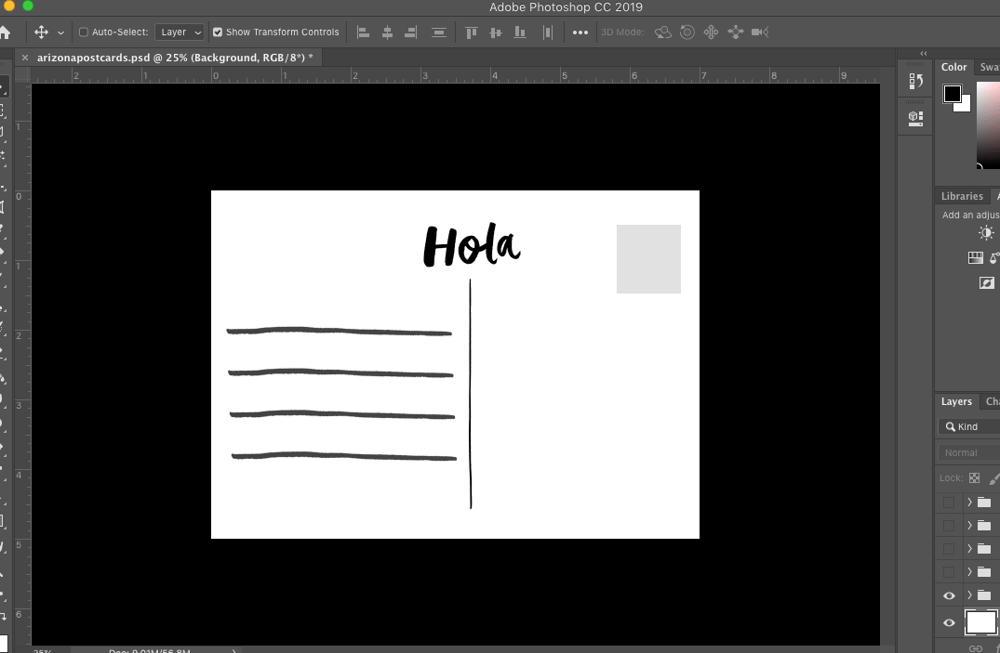Show the second hidden layer group
Image resolution: width=1000 pixels, height=653 pixels.
(949, 525)
